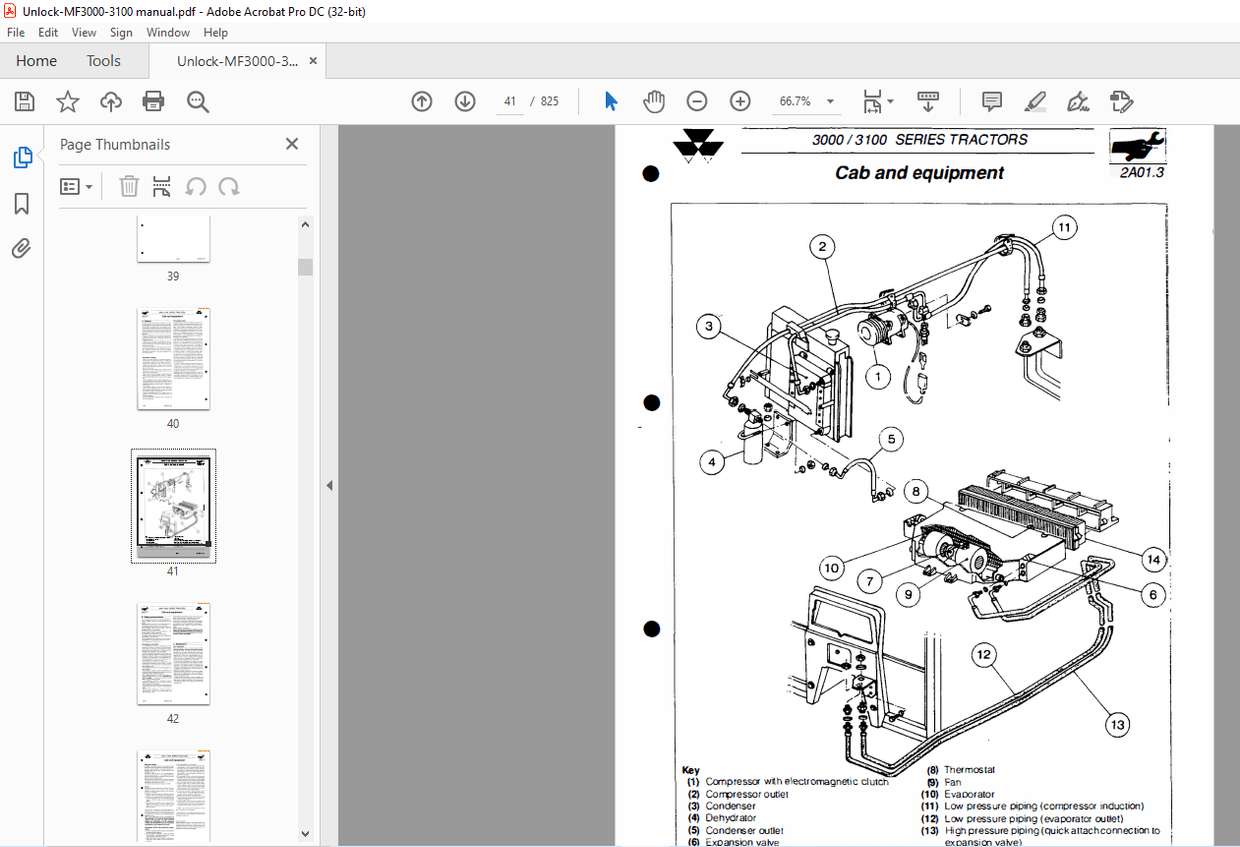Select the page 42 thumbnail
This screenshot has height=847, width=1240.
(x=173, y=653)
